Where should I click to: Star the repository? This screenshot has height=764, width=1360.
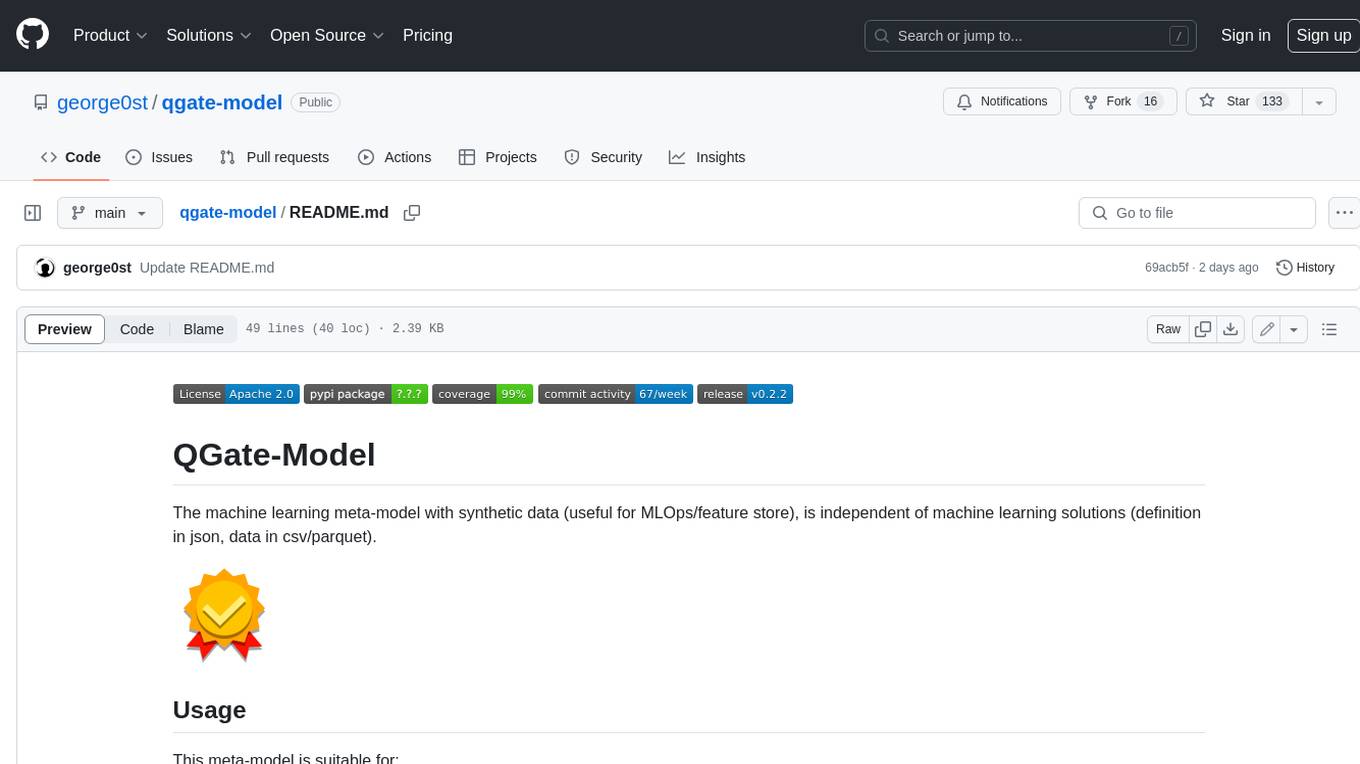pos(1242,102)
